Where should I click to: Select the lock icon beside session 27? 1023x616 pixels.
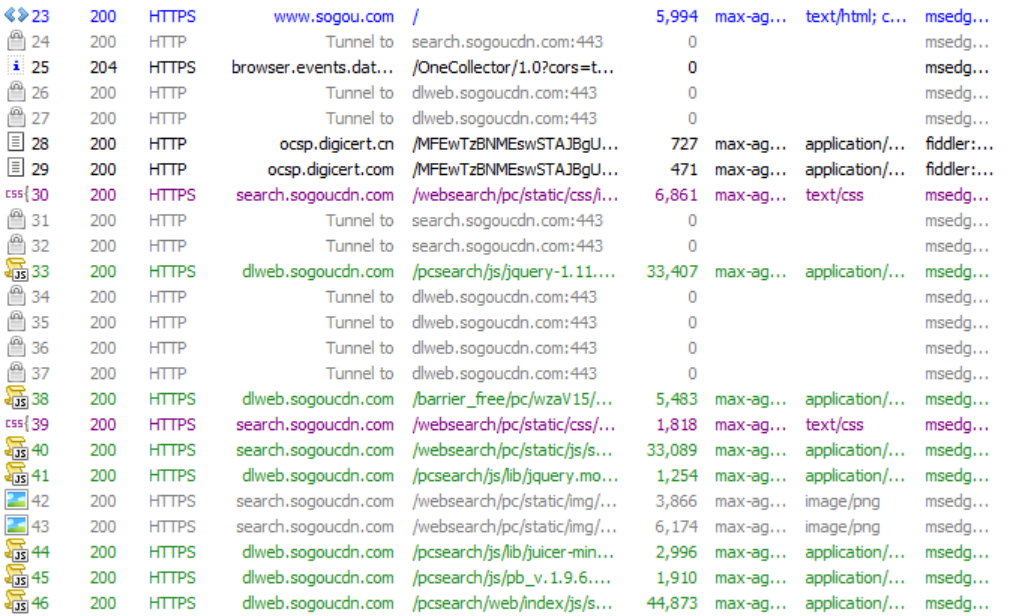(16, 117)
